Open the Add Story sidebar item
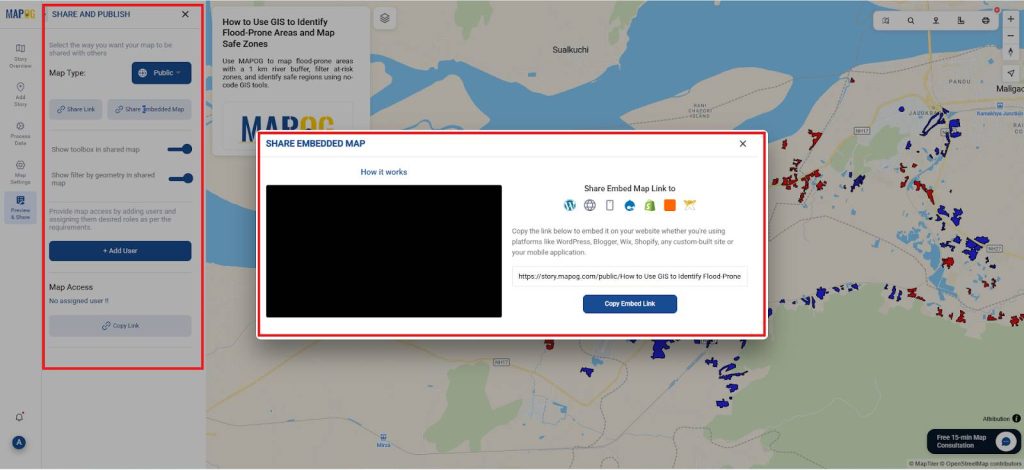Screen dimensions: 1024x470 click(20, 95)
